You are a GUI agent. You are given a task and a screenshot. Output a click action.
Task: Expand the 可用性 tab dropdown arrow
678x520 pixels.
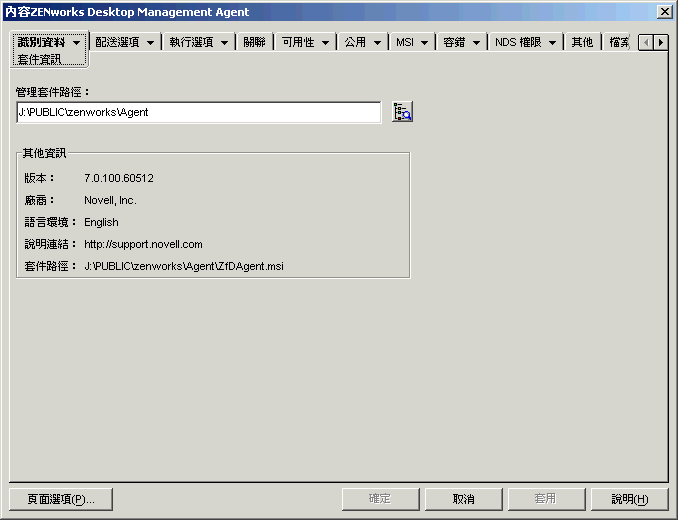click(326, 43)
